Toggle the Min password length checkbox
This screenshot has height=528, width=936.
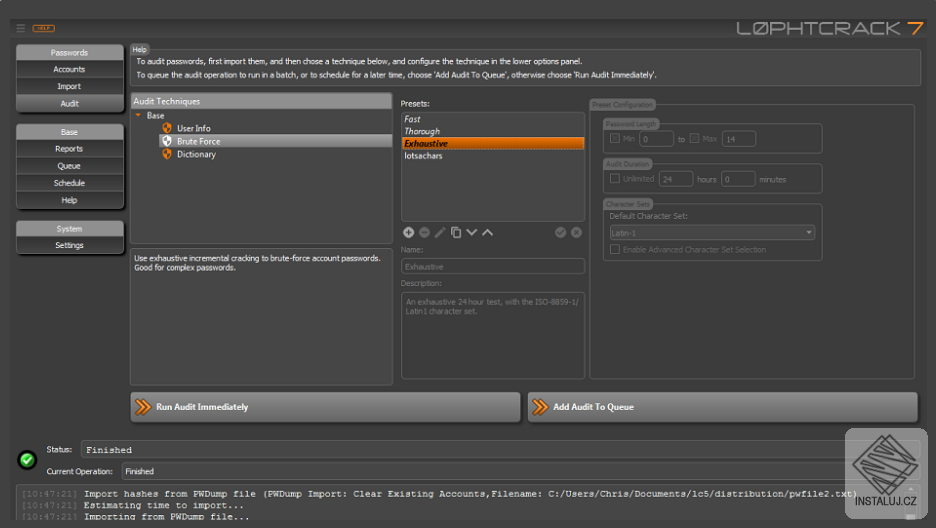[615, 138]
